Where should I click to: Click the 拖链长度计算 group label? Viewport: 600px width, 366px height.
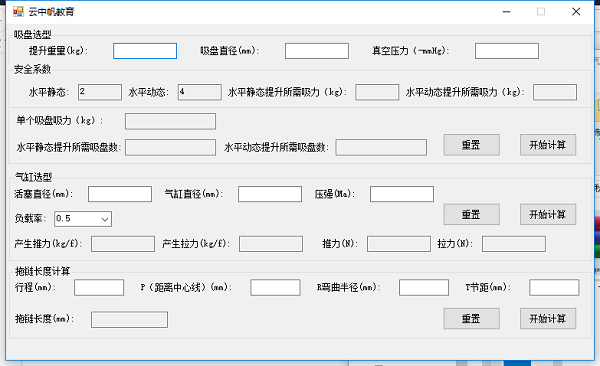click(42, 271)
